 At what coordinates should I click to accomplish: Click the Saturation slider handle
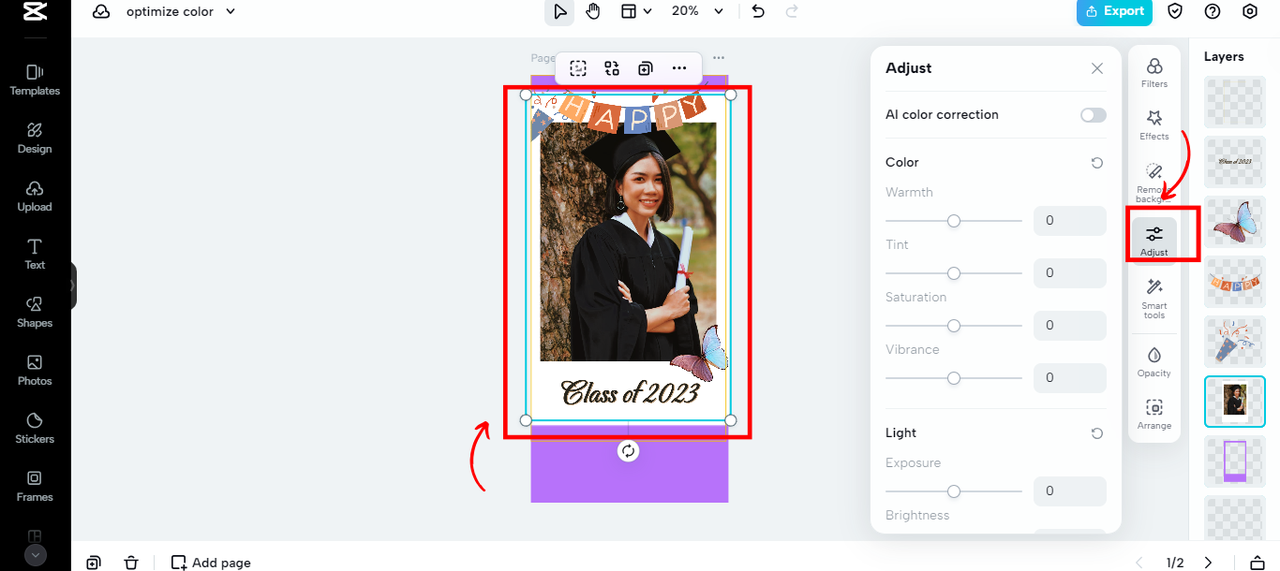point(954,326)
